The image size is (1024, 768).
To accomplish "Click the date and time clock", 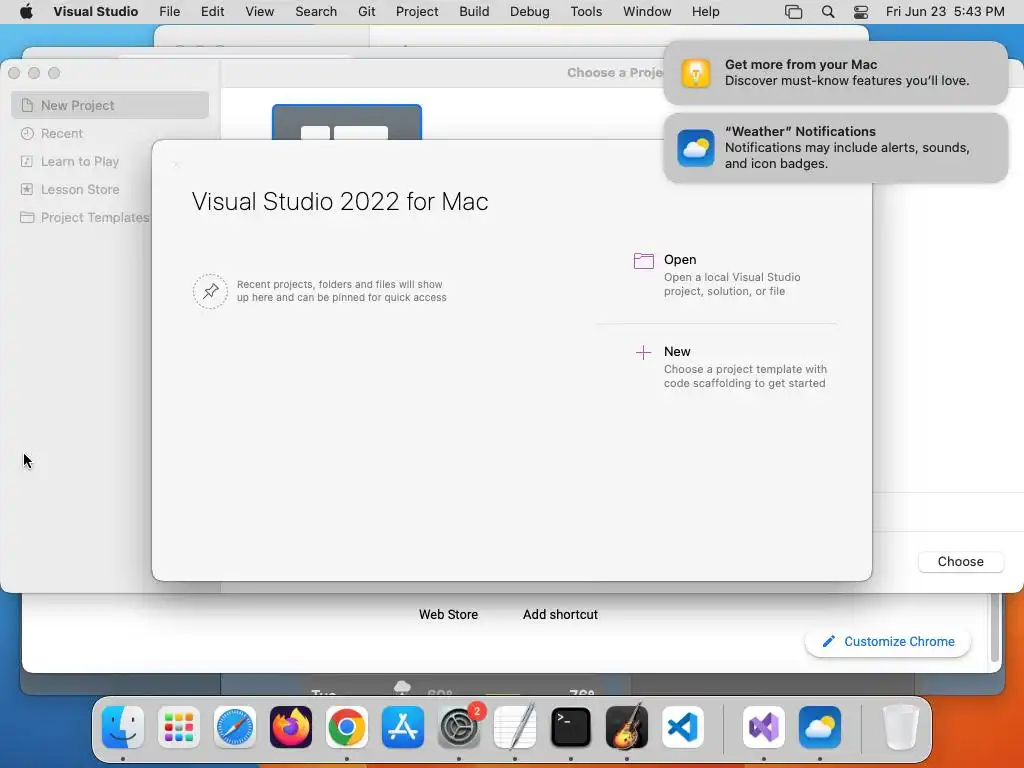I will [944, 12].
